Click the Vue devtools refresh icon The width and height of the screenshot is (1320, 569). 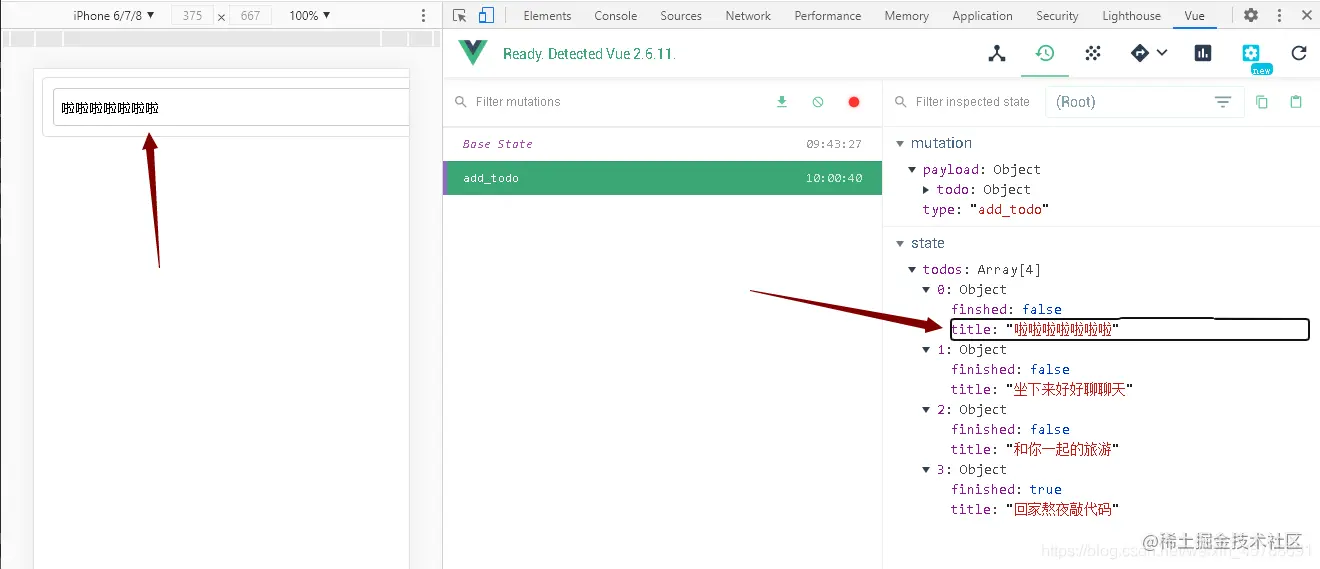point(1299,54)
